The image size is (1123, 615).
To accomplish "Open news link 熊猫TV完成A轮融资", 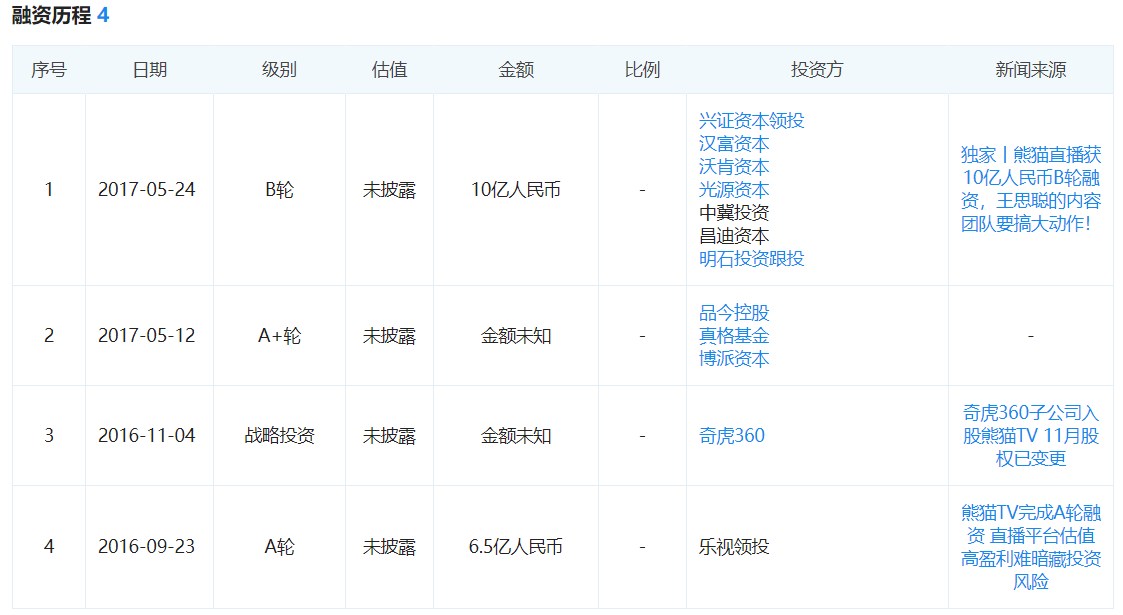I will [x=1031, y=547].
